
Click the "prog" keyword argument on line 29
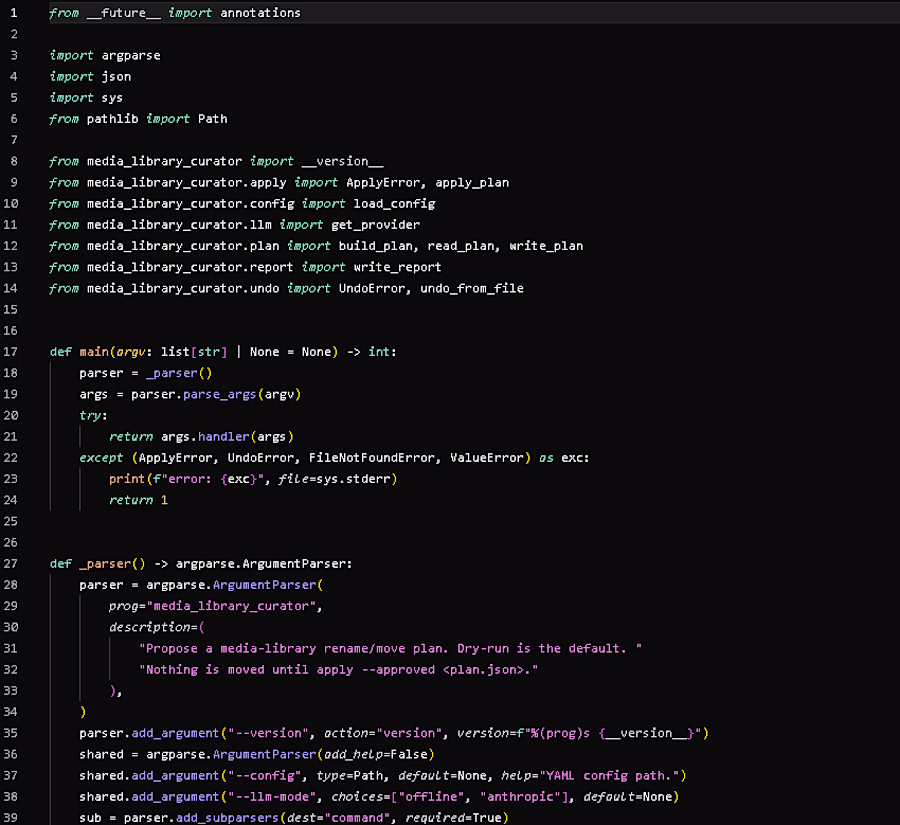123,606
